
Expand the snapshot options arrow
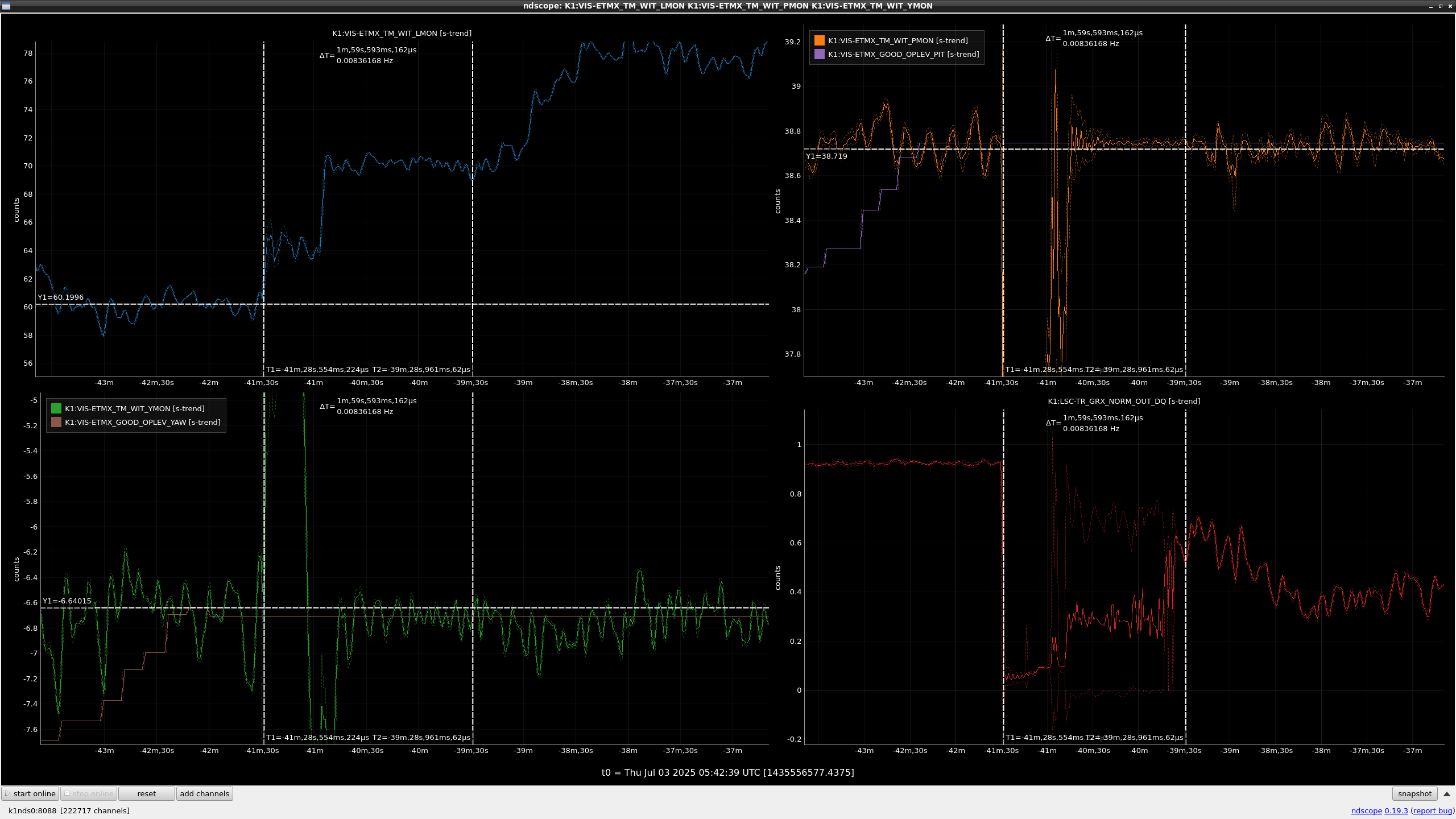(x=1447, y=793)
